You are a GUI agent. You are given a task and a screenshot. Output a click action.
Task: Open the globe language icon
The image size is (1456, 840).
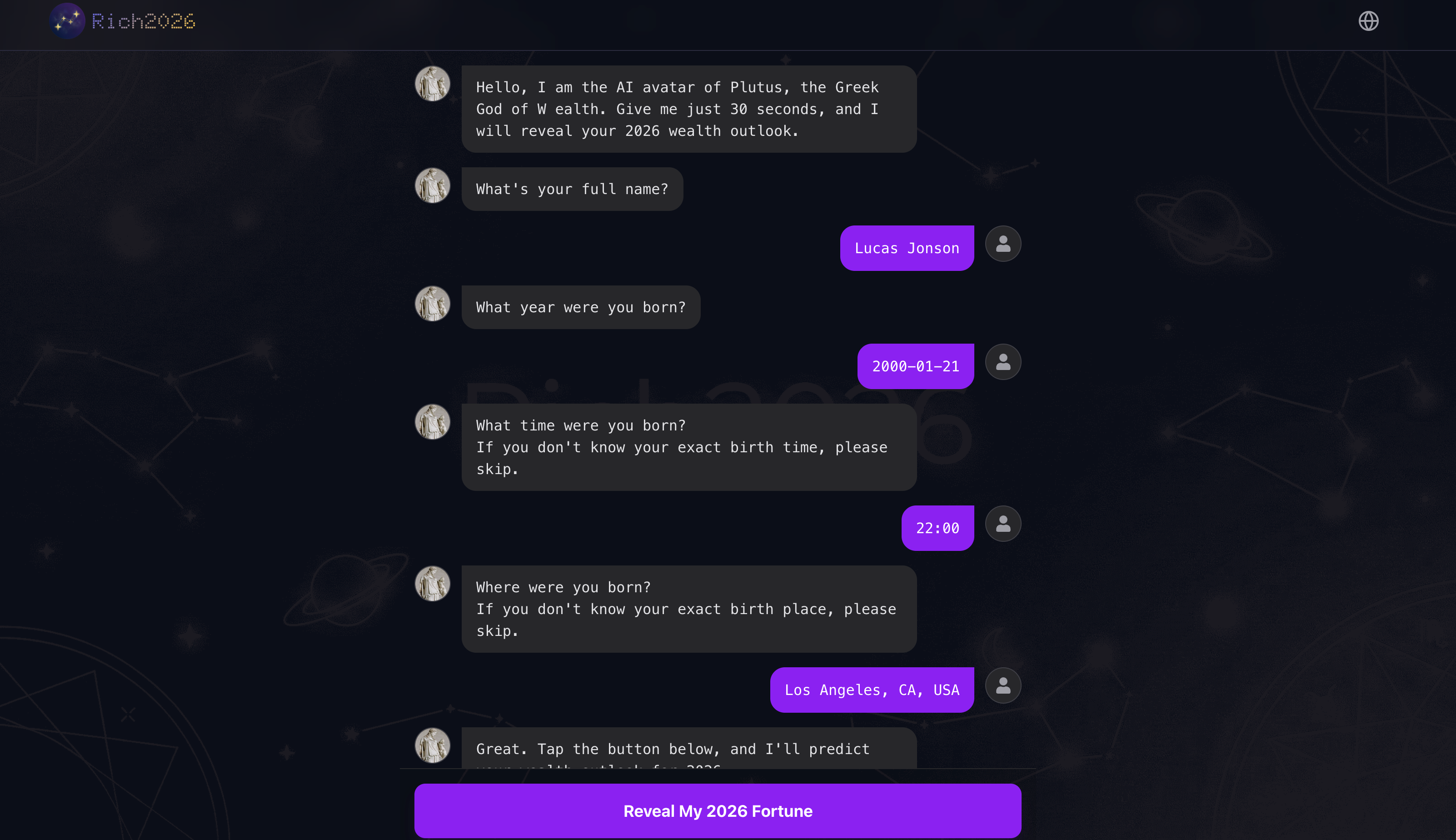point(1368,21)
